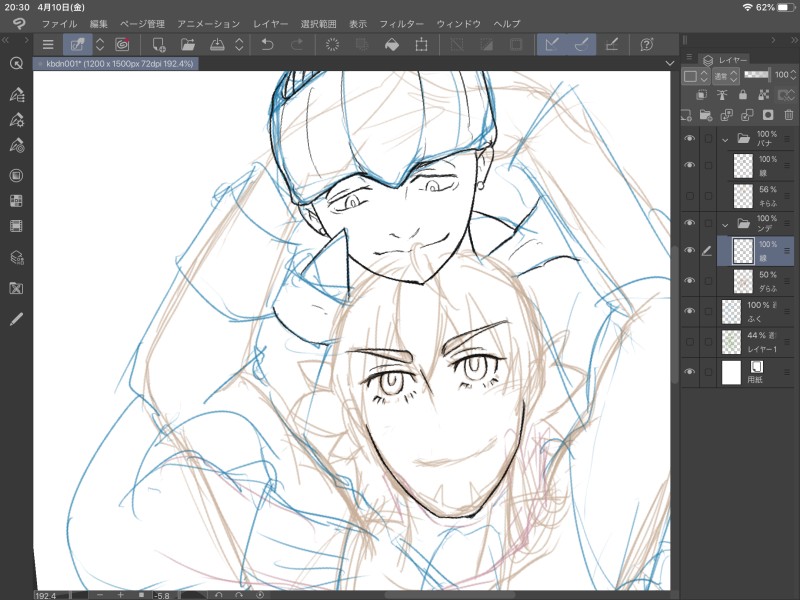Open the フィルター menu
Viewport: 800px width, 600px height.
pyautogui.click(x=402, y=24)
